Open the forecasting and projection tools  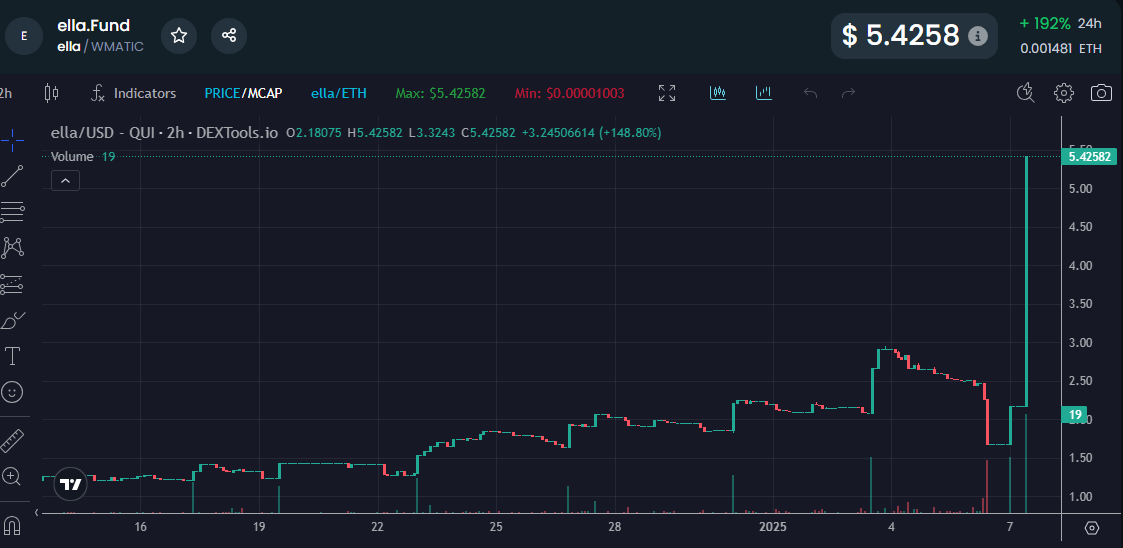click(12, 284)
